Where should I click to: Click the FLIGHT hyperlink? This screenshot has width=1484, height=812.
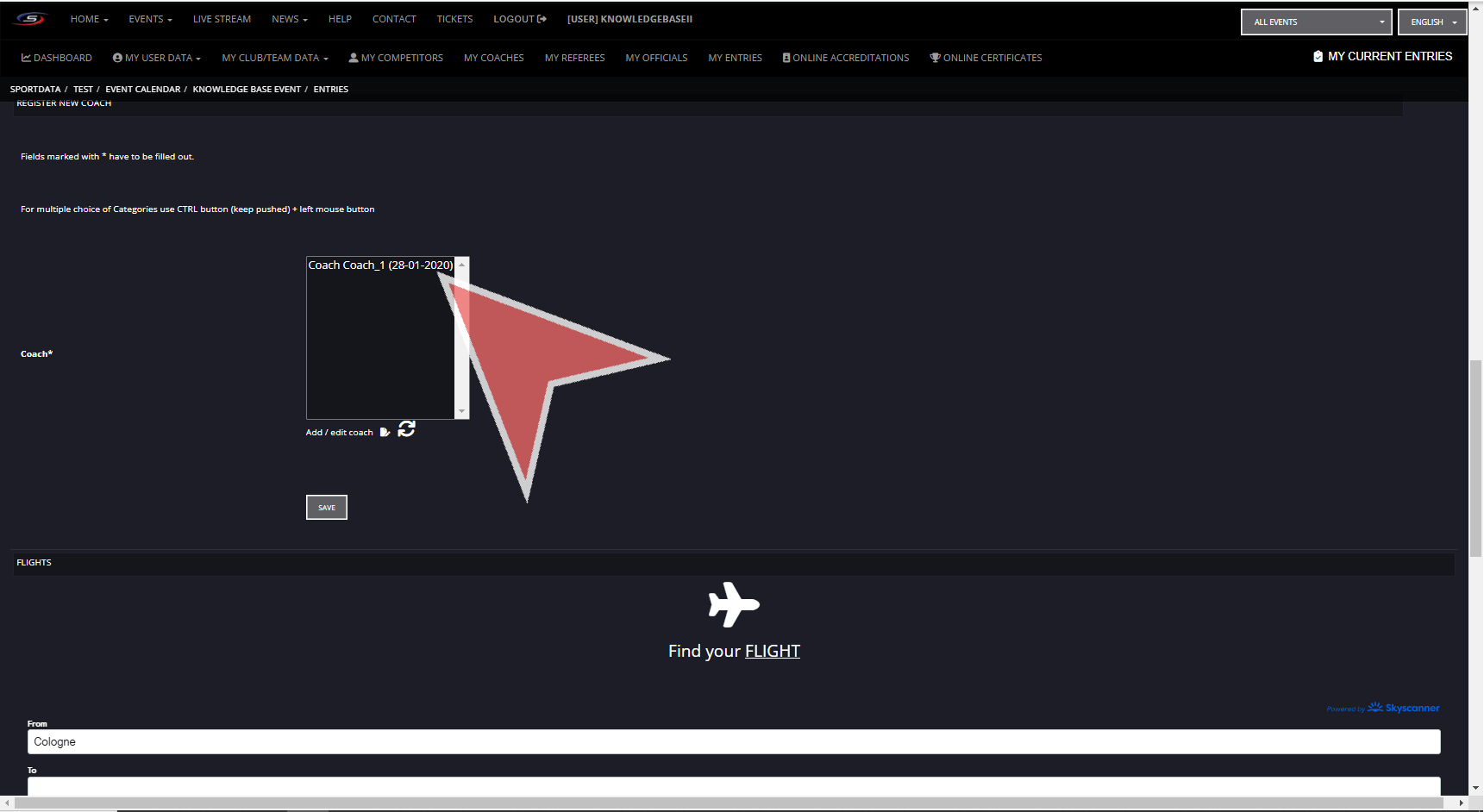click(x=772, y=652)
